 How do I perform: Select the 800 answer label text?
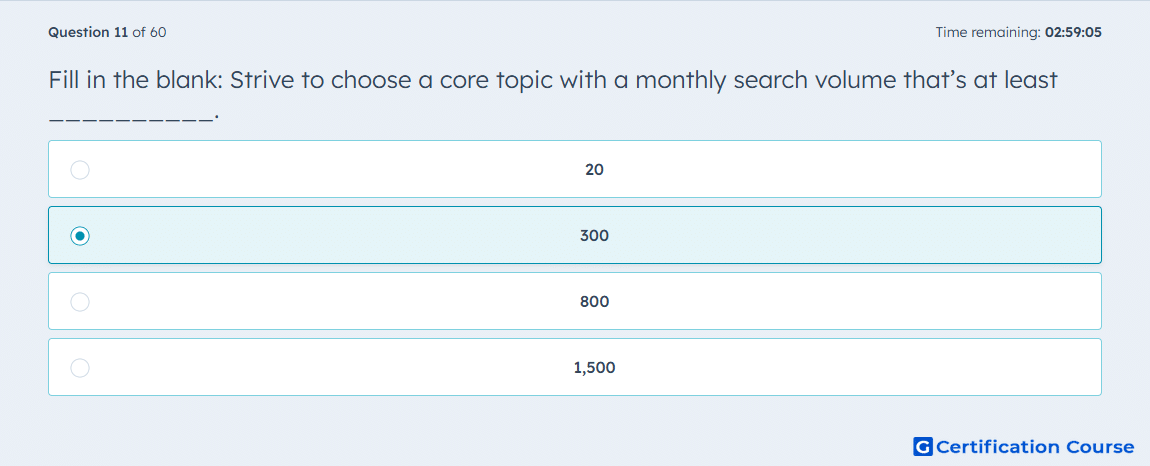click(594, 302)
